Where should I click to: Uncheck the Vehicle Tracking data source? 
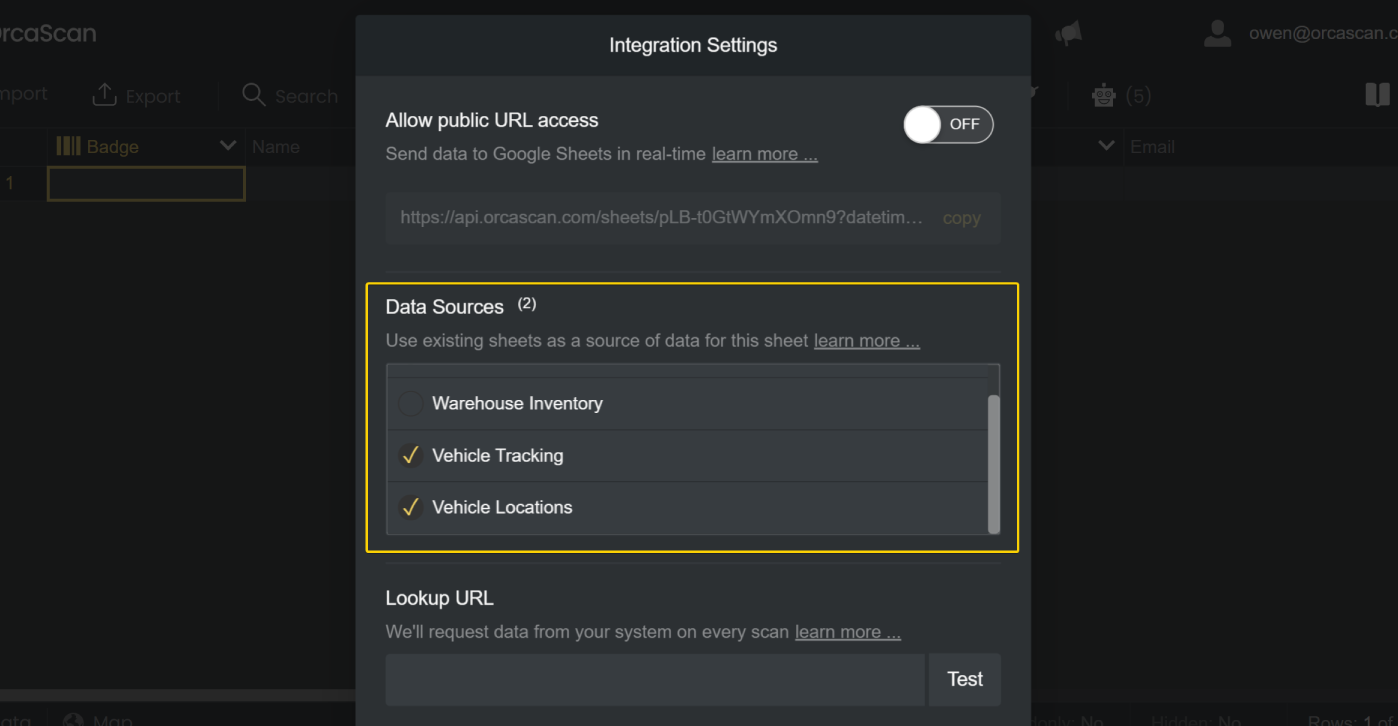coord(410,456)
